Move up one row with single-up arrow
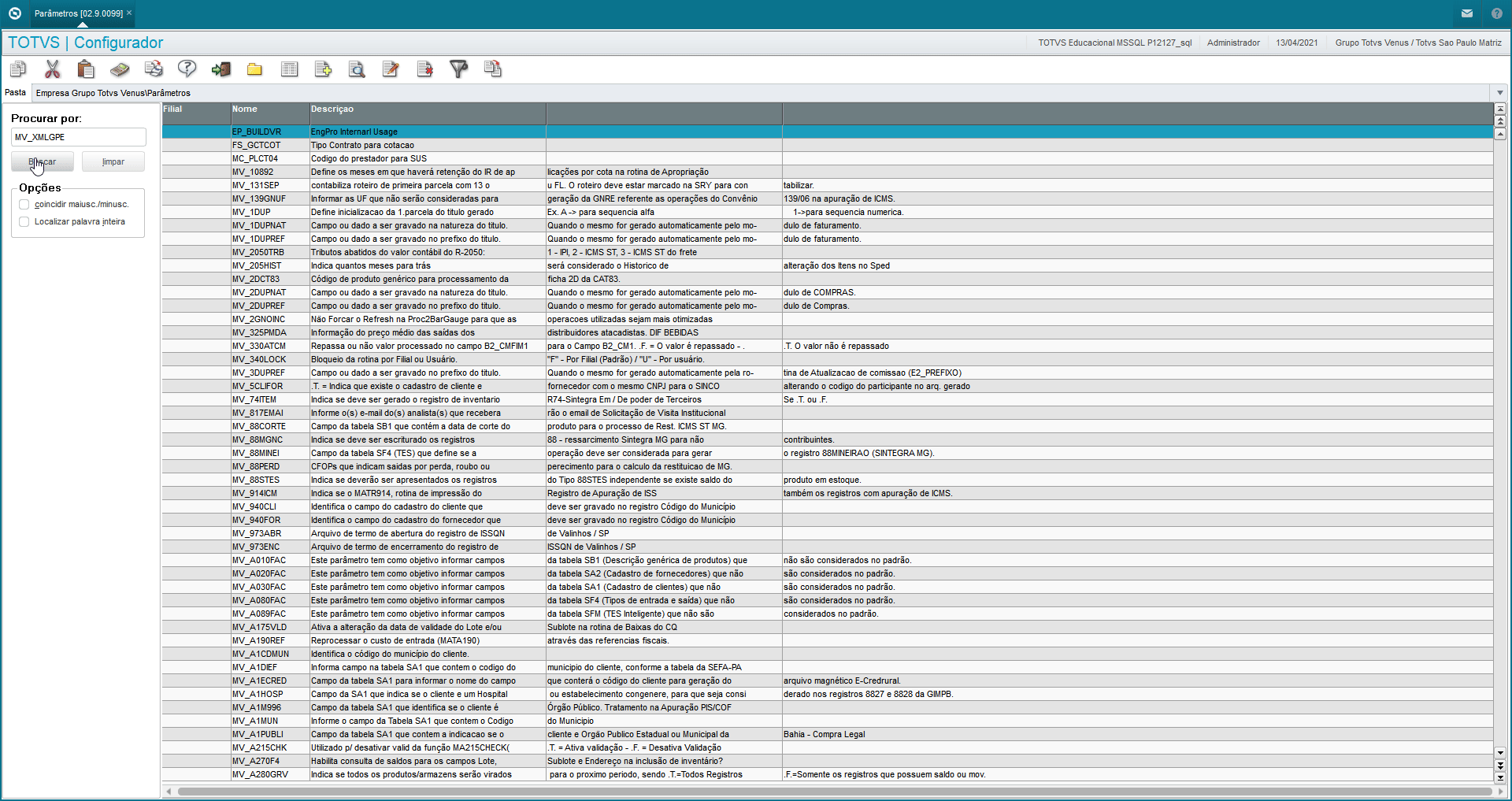Image resolution: width=1512 pixels, height=801 pixels. (1500, 134)
